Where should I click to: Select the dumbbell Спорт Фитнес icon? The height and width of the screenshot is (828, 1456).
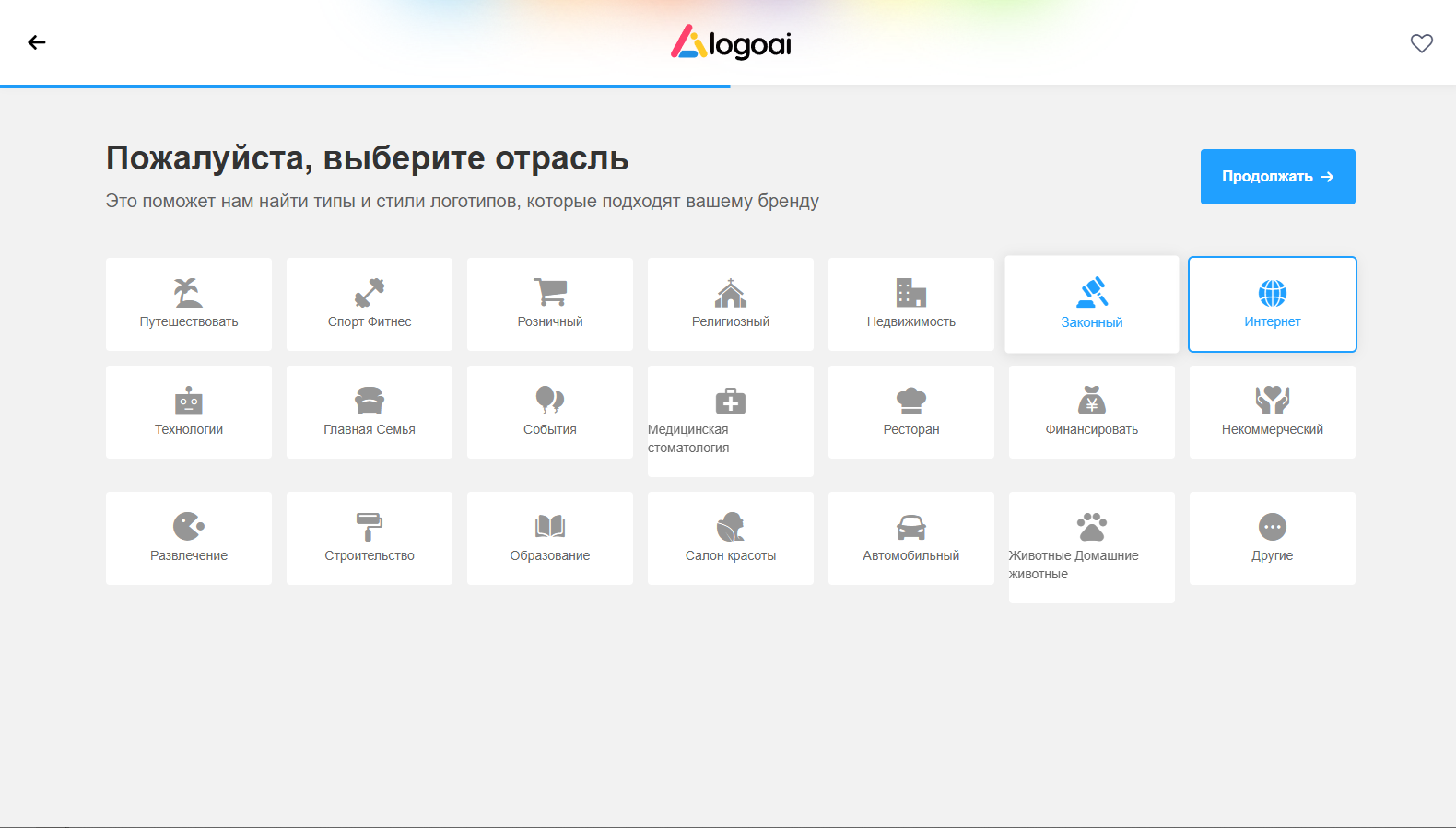point(370,293)
